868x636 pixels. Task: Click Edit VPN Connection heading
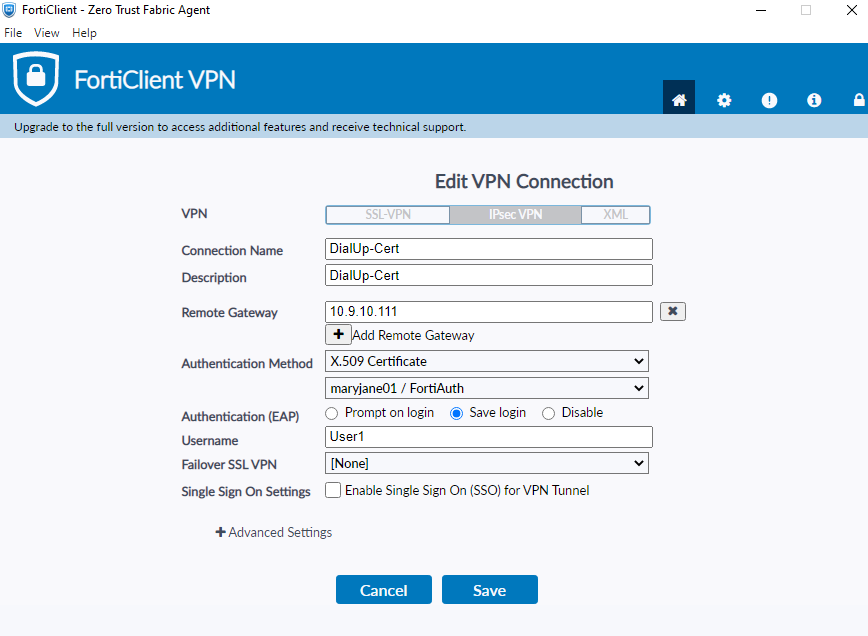point(524,182)
